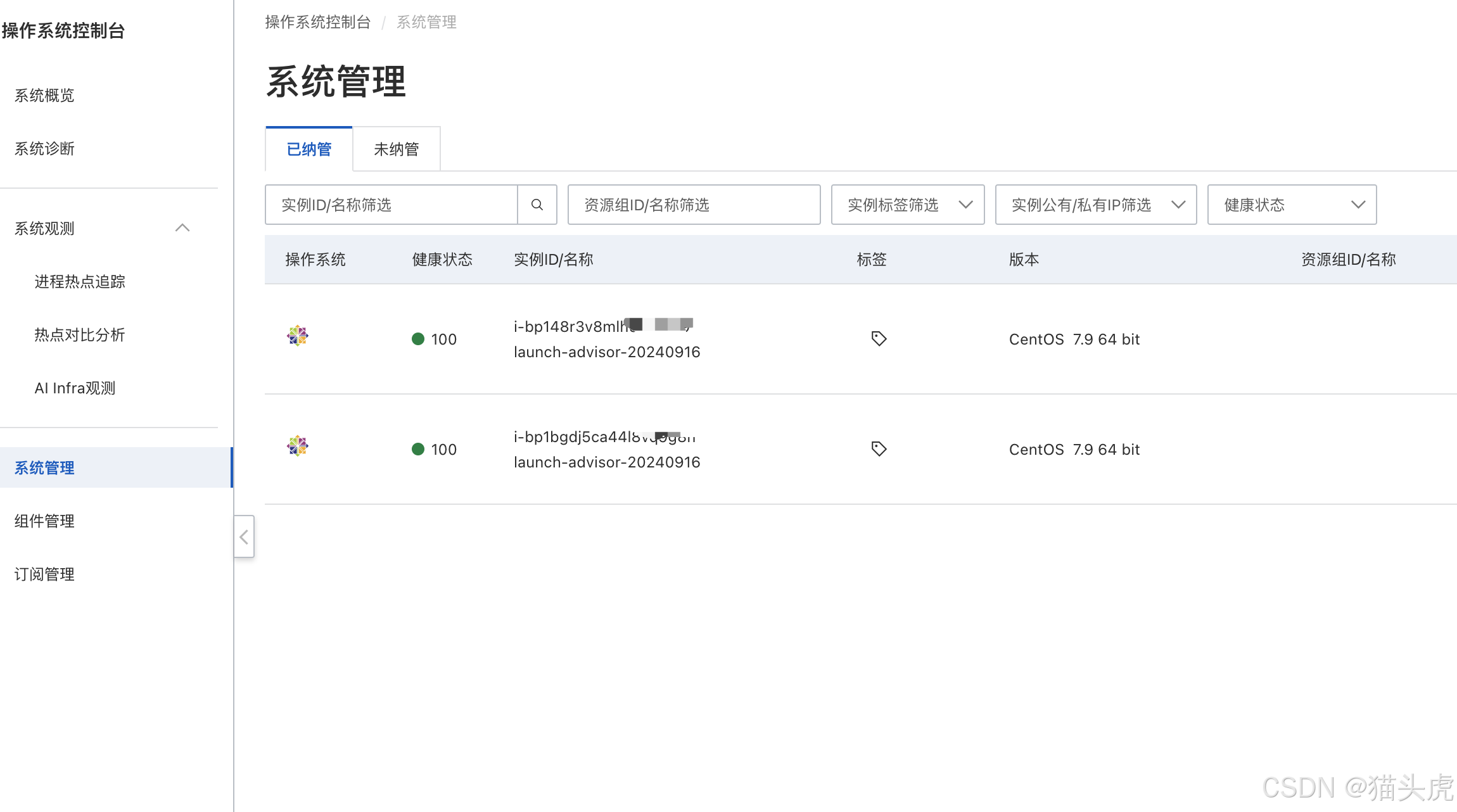Screen dimensions: 1457x812
Task: Click CentOS logo in i-bp148r3v8mlh row
Action: [x=297, y=336]
